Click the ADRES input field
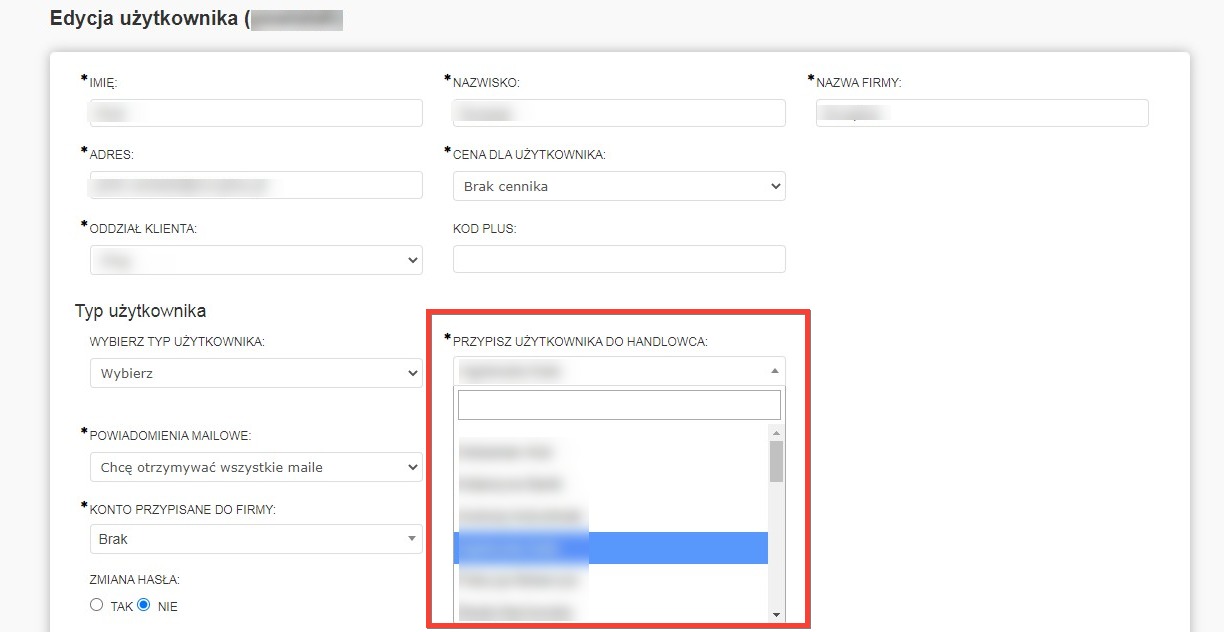Viewport: 1224px width, 632px height. pyautogui.click(x=256, y=185)
